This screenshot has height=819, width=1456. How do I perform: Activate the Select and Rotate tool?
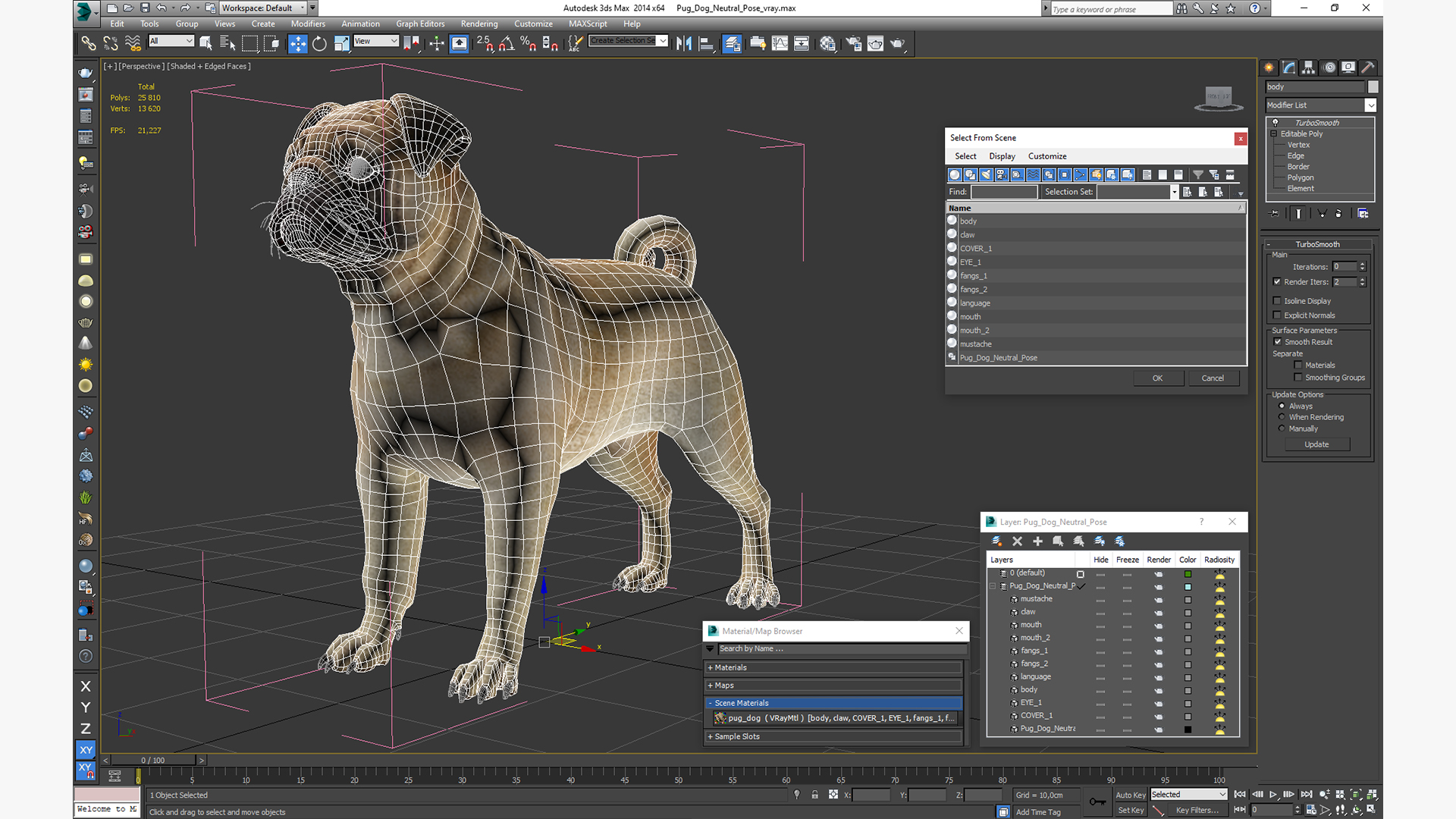(x=319, y=43)
